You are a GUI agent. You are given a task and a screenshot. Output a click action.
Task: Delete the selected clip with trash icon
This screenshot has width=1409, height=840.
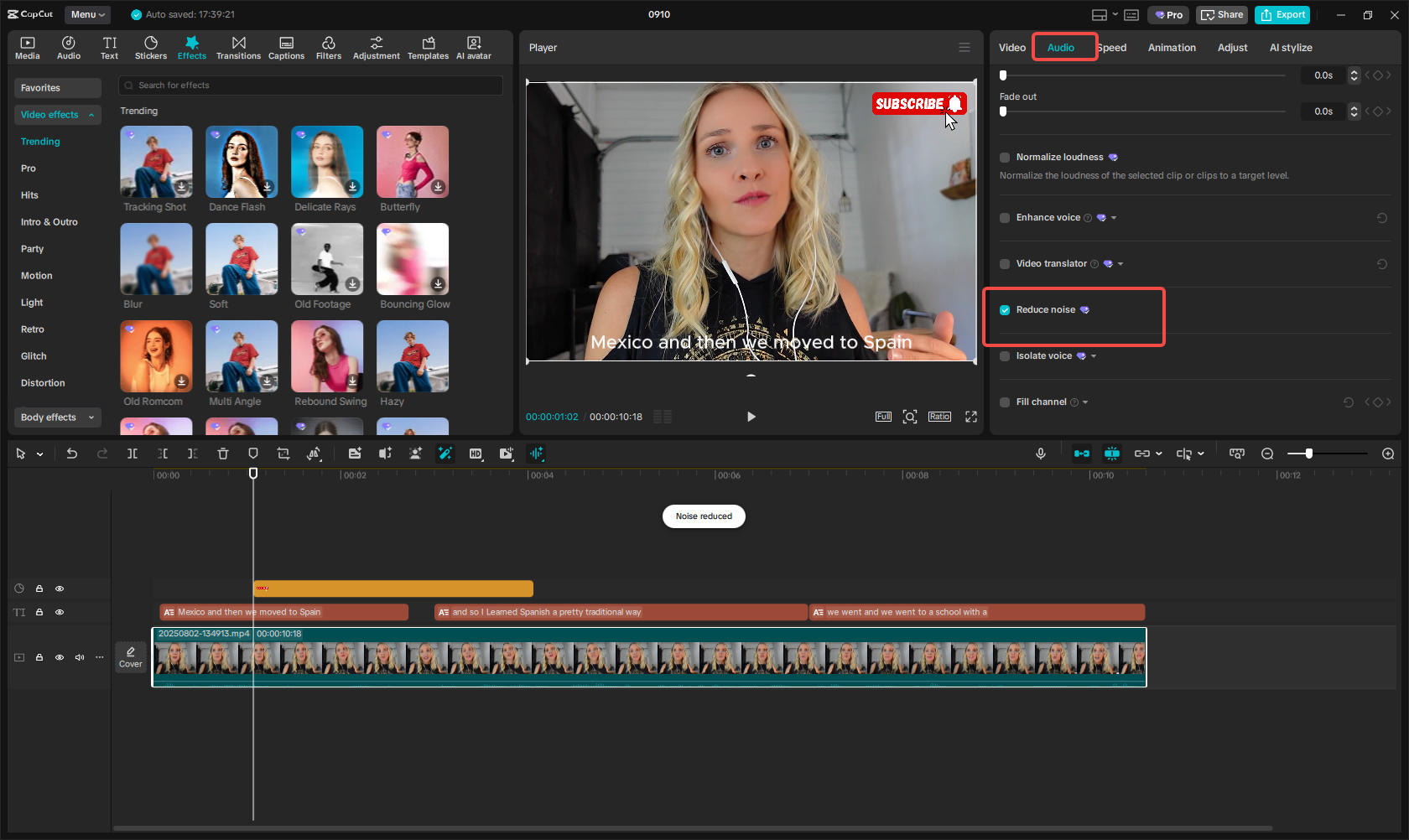223,454
